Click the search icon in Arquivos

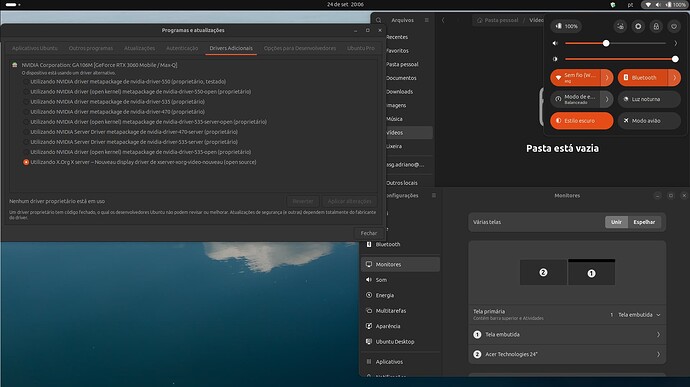point(378,20)
